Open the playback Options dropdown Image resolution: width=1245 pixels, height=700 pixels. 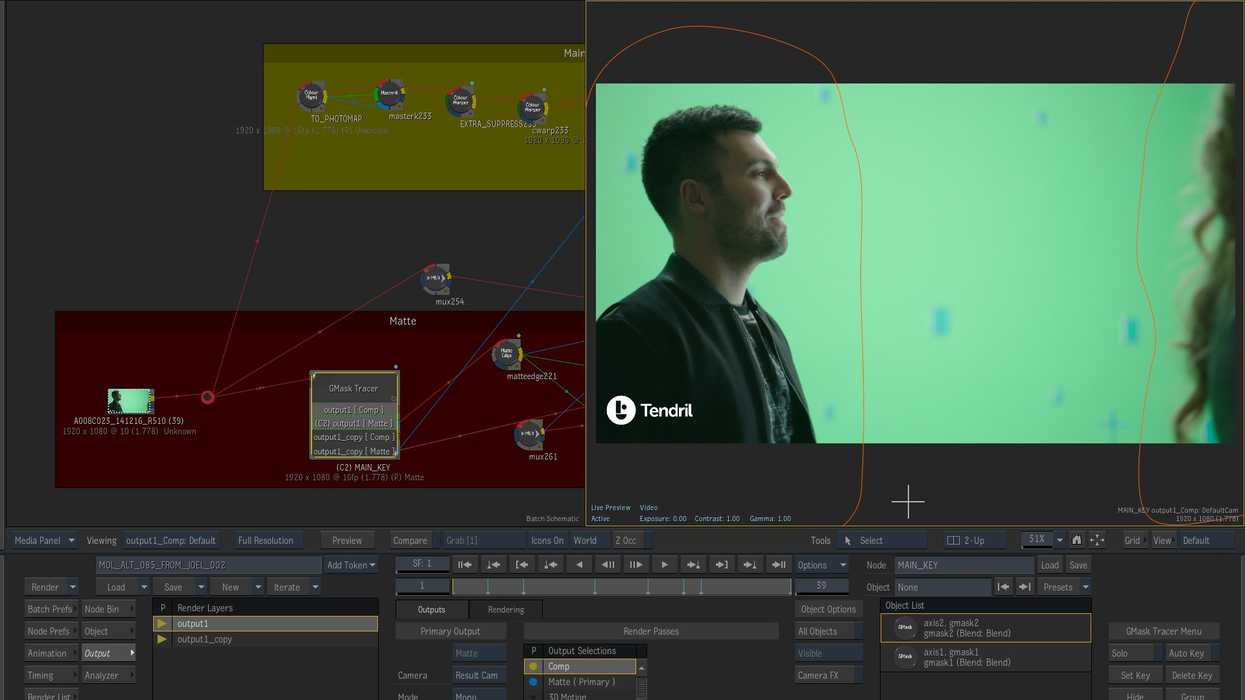[821, 565]
